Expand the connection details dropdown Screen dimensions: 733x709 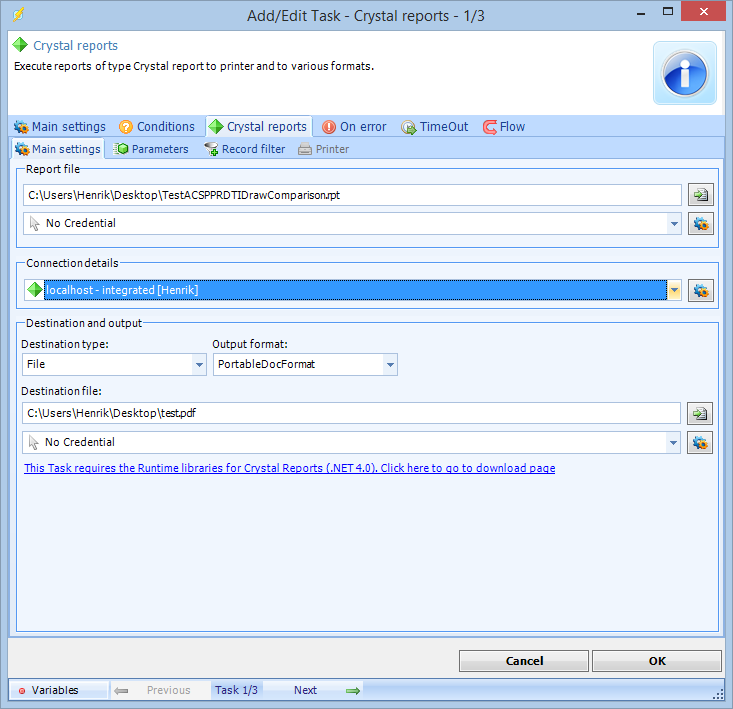(x=674, y=291)
